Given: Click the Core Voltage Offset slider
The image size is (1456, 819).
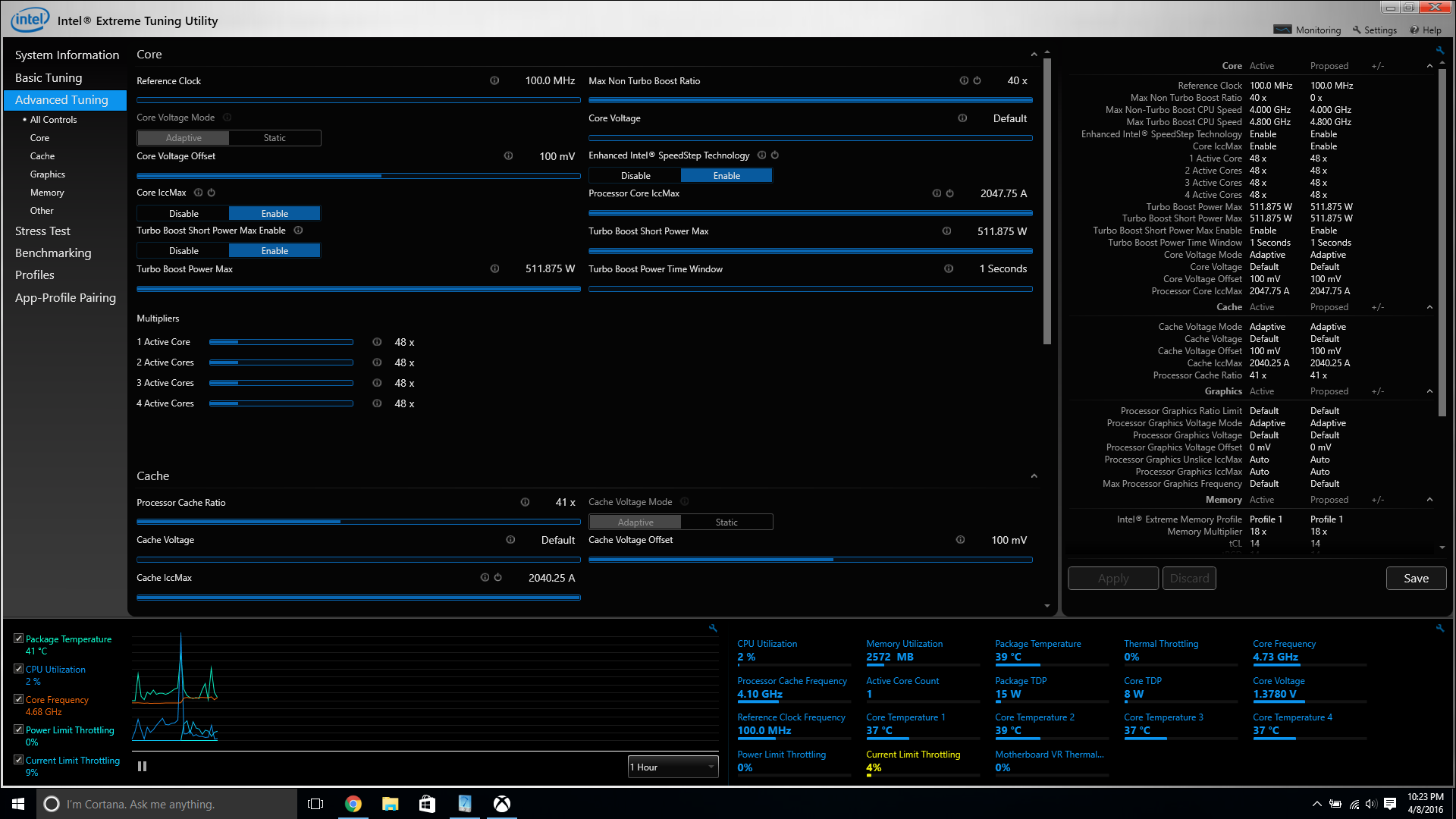Looking at the screenshot, I should coord(359,175).
